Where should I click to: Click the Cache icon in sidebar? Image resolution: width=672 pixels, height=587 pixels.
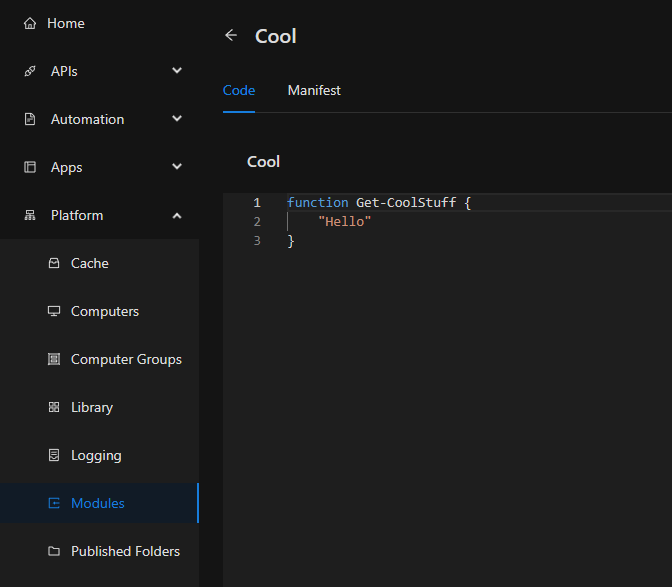(x=54, y=263)
